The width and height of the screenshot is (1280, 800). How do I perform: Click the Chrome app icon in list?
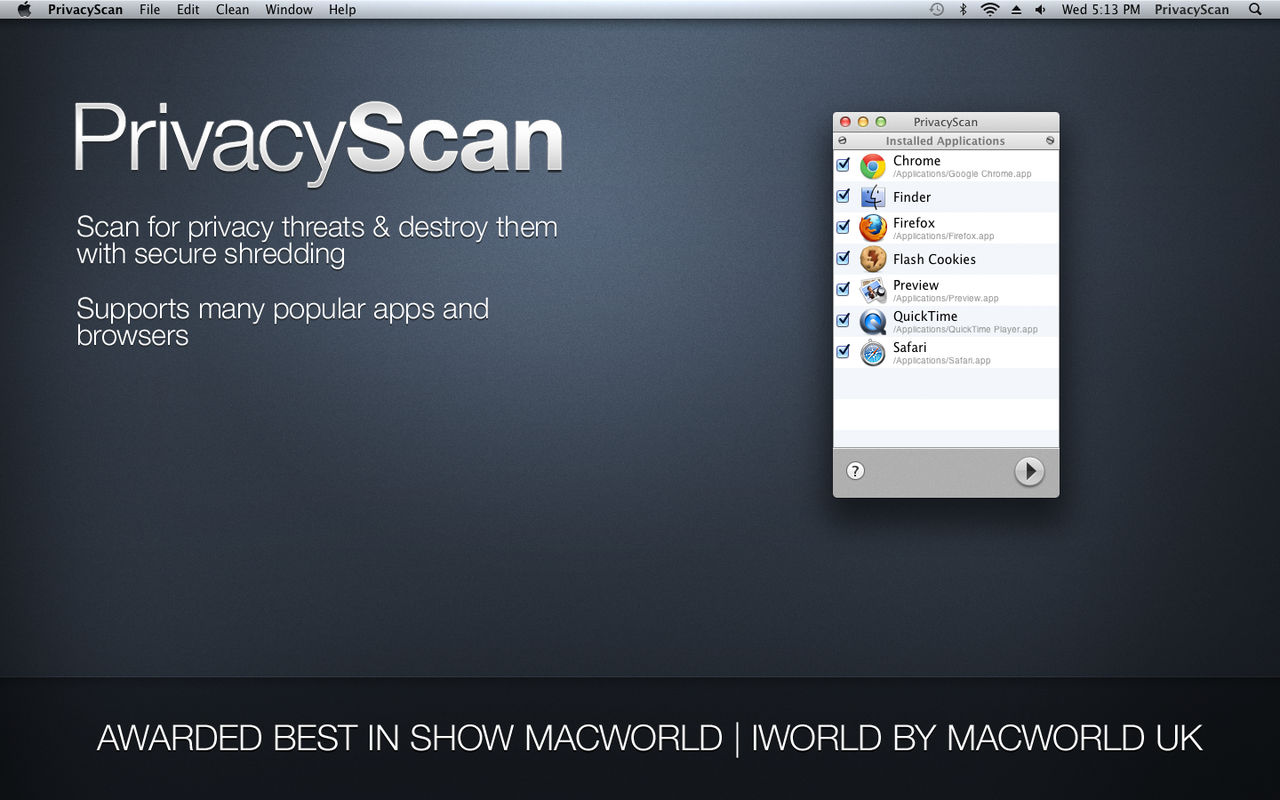873,166
